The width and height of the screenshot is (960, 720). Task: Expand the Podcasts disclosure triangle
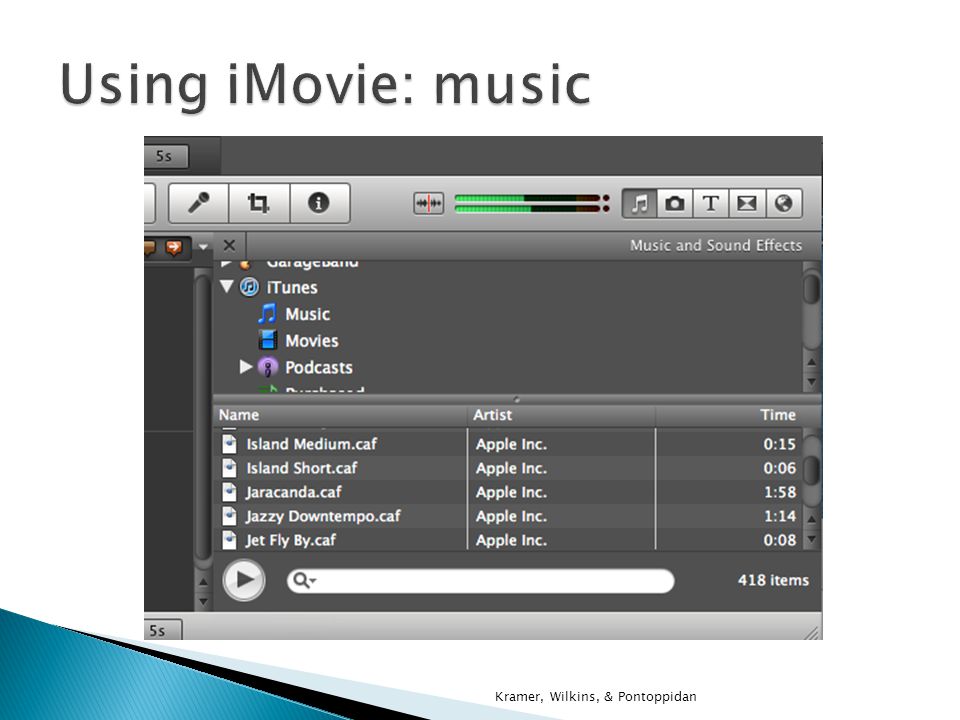tap(246, 367)
